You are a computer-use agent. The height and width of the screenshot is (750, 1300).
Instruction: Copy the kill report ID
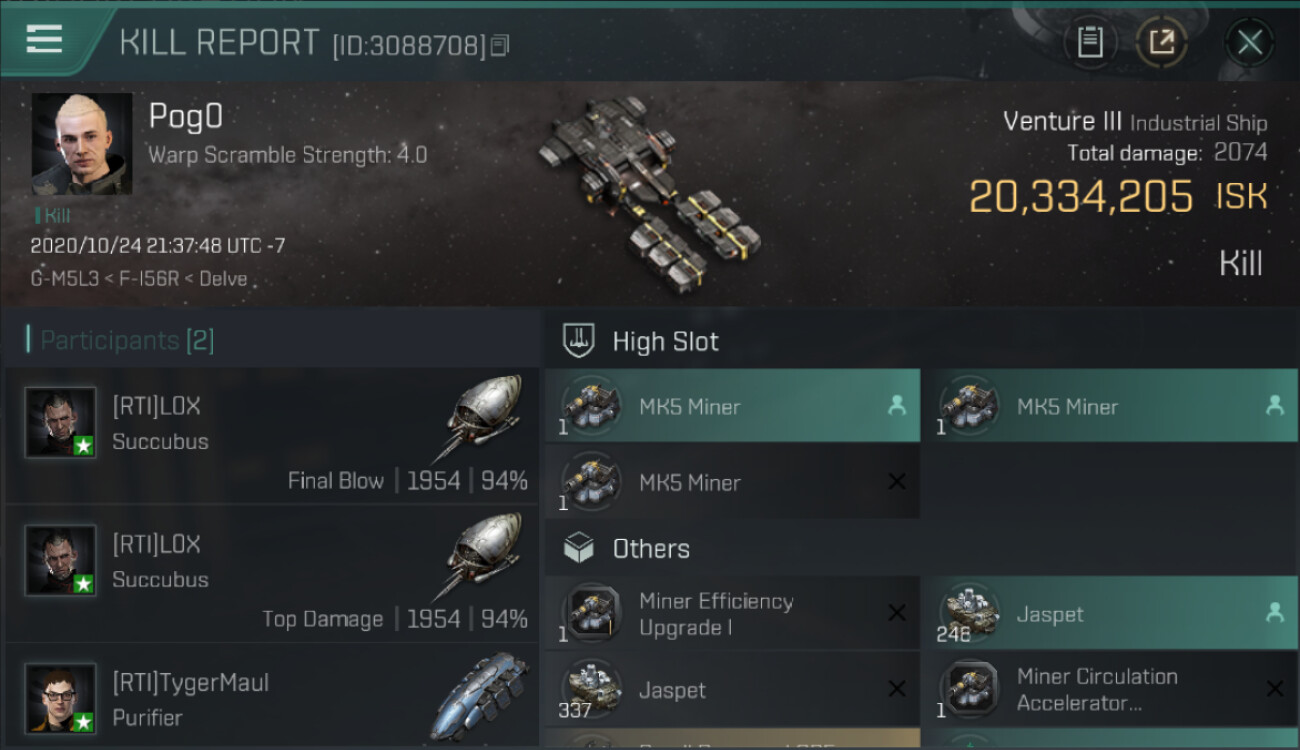[x=500, y=46]
